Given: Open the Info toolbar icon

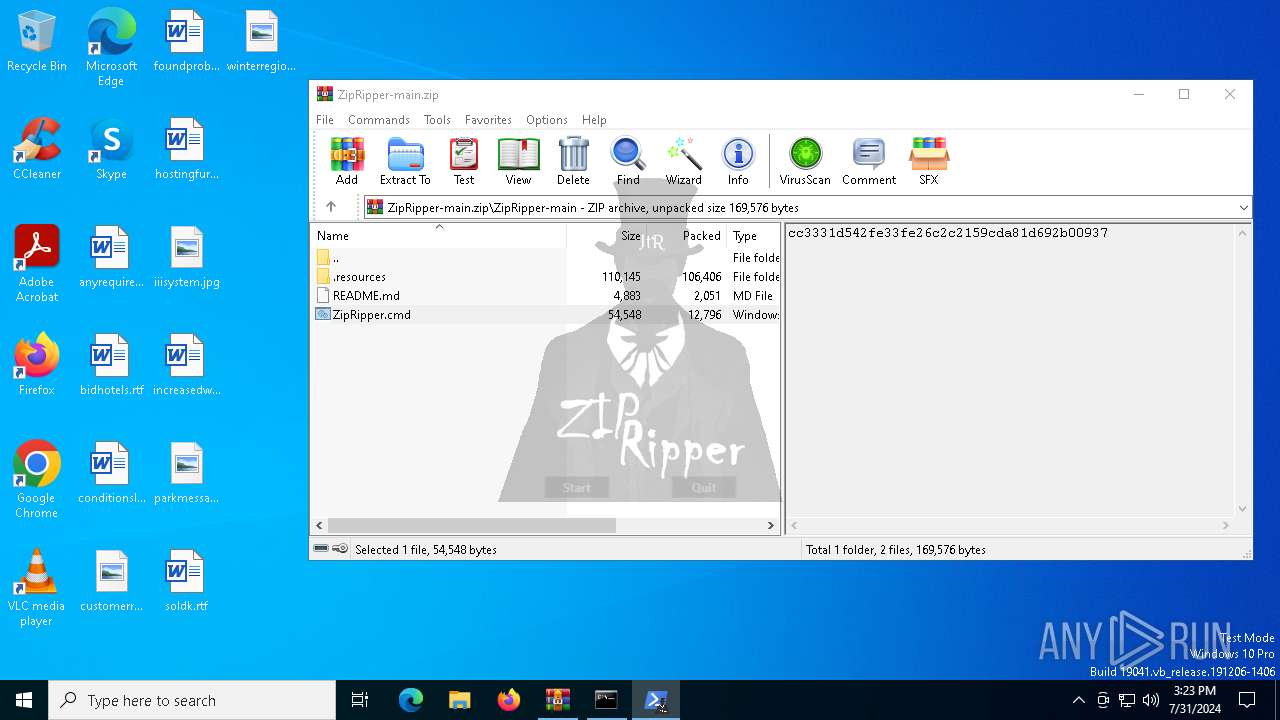Looking at the screenshot, I should pyautogui.click(x=738, y=161).
